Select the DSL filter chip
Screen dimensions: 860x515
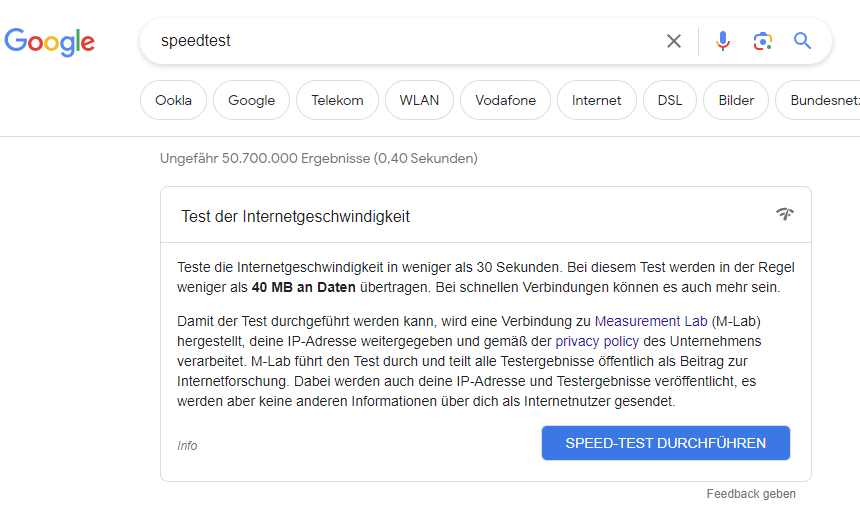670,100
